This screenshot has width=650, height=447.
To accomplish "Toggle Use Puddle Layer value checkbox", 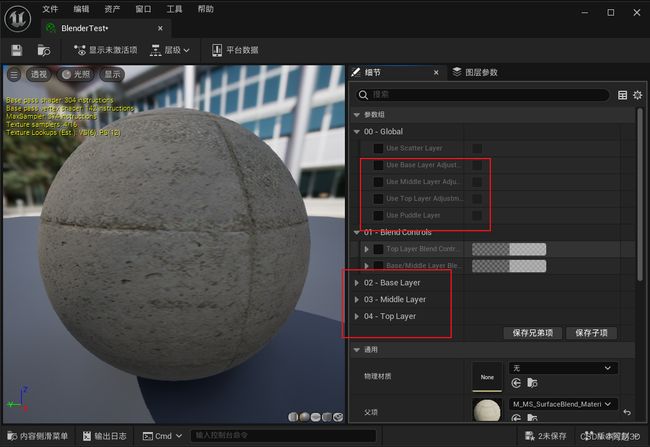I will [477, 216].
